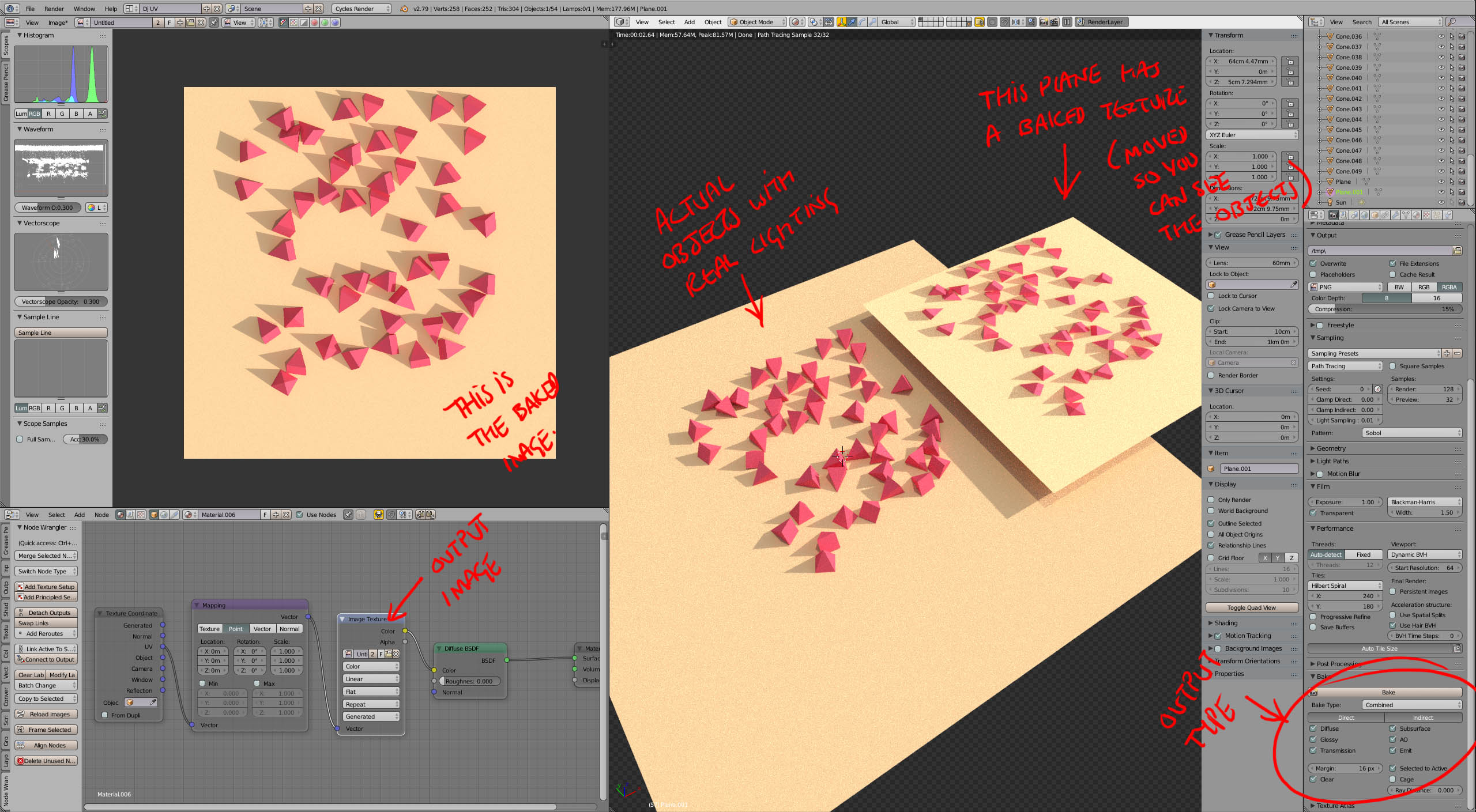The height and width of the screenshot is (812, 1476).
Task: Click the material icon beside Material.006 in node editor
Action: 188,515
